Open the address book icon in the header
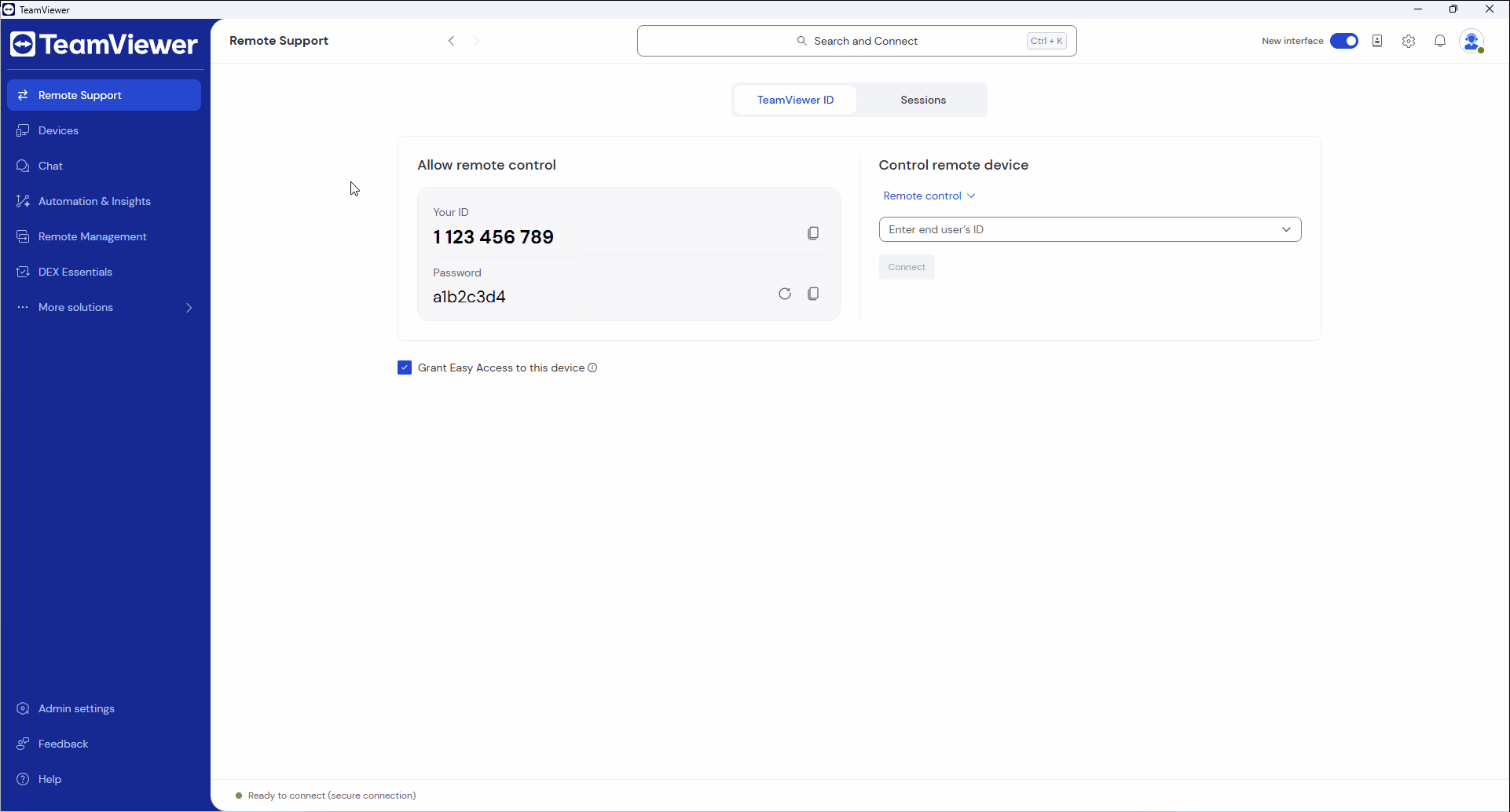The image size is (1510, 812). coord(1376,41)
